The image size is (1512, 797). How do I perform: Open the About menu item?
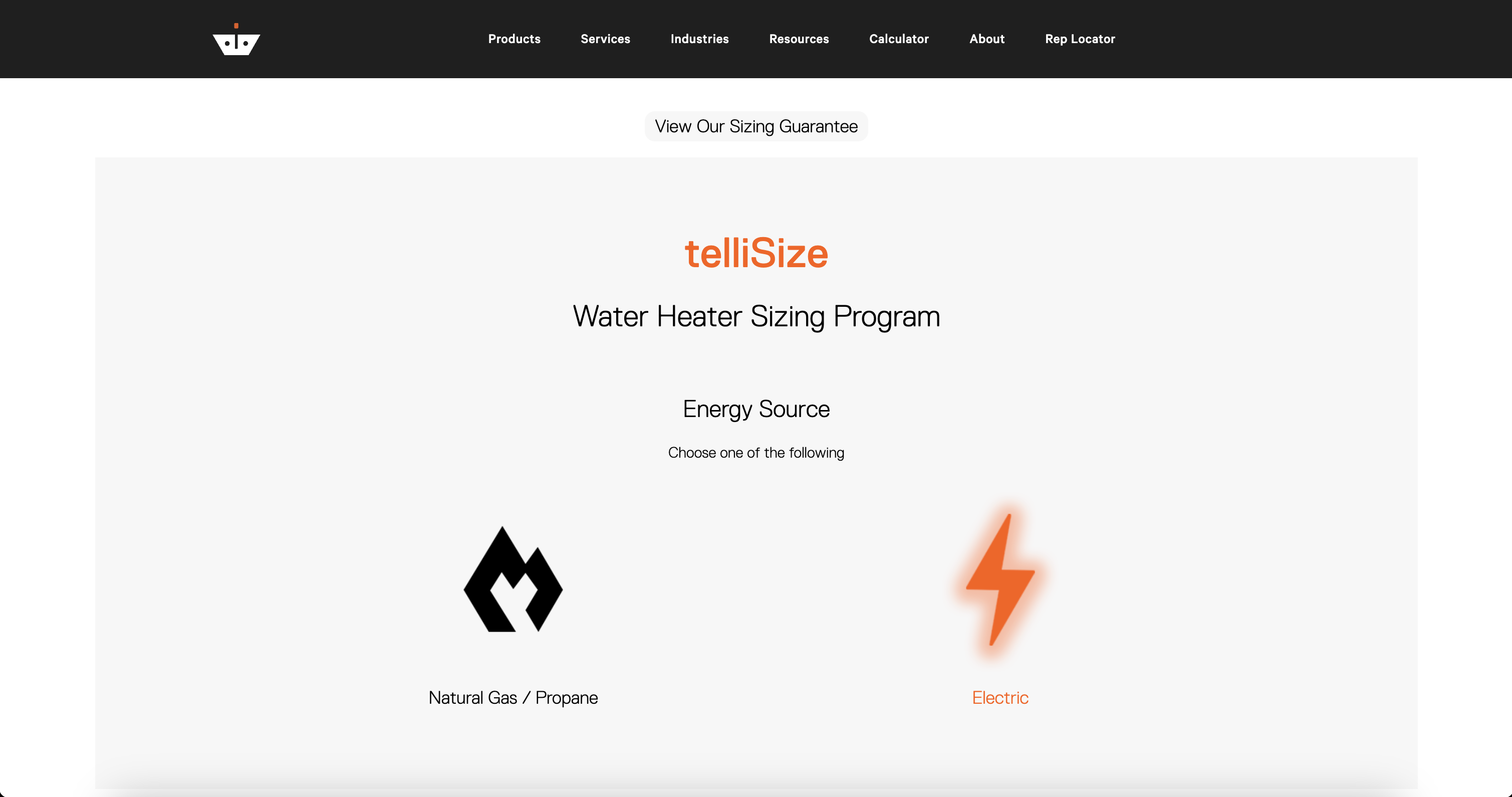986,39
